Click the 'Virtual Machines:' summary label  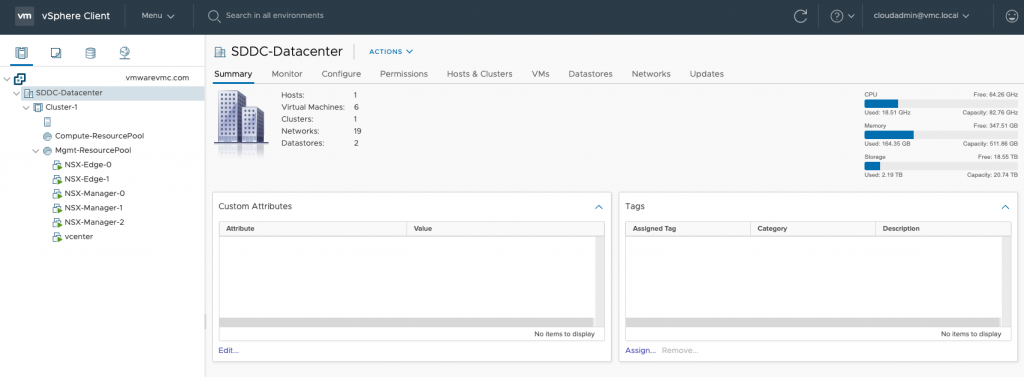click(313, 107)
